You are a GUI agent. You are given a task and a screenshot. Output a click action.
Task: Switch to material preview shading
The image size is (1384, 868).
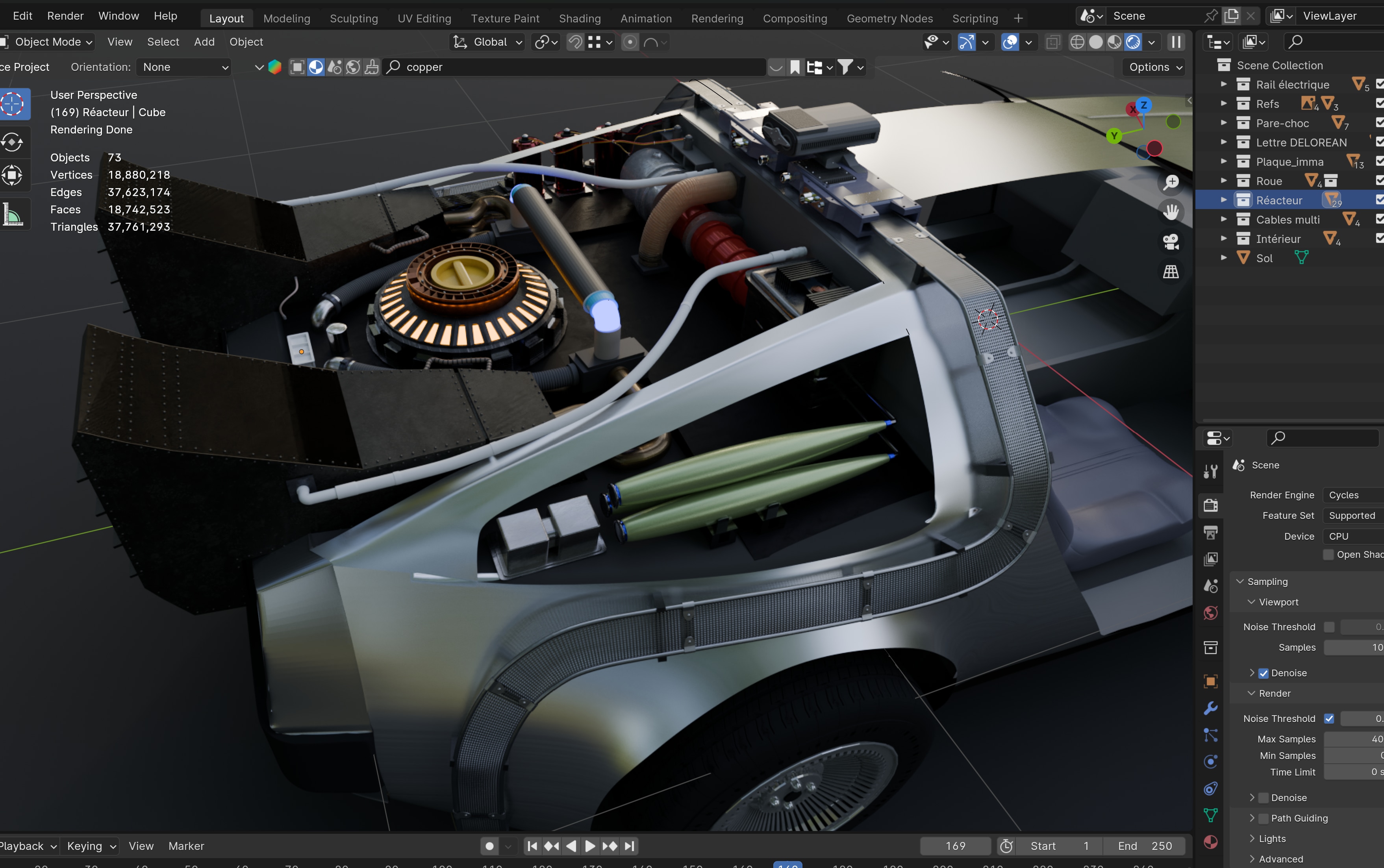(1114, 42)
